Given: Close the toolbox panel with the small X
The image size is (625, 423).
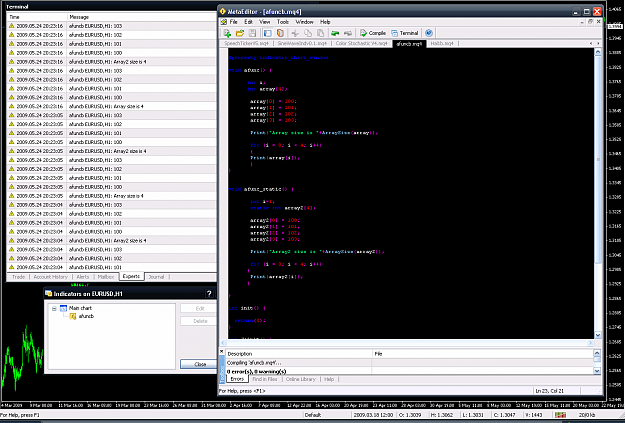Looking at the screenshot, I should pyautogui.click(x=222, y=352).
